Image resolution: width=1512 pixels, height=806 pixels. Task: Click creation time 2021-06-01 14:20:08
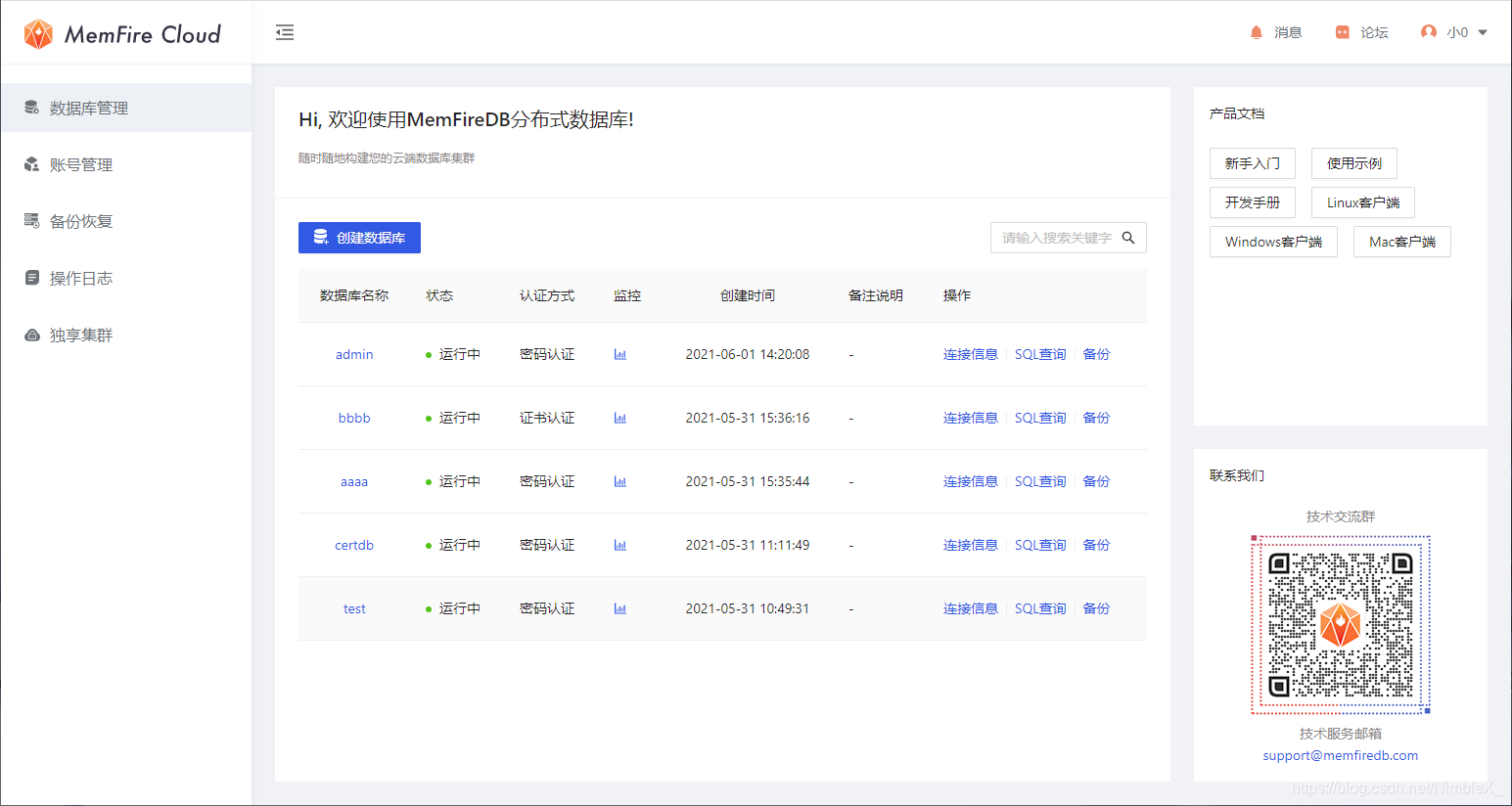[748, 354]
